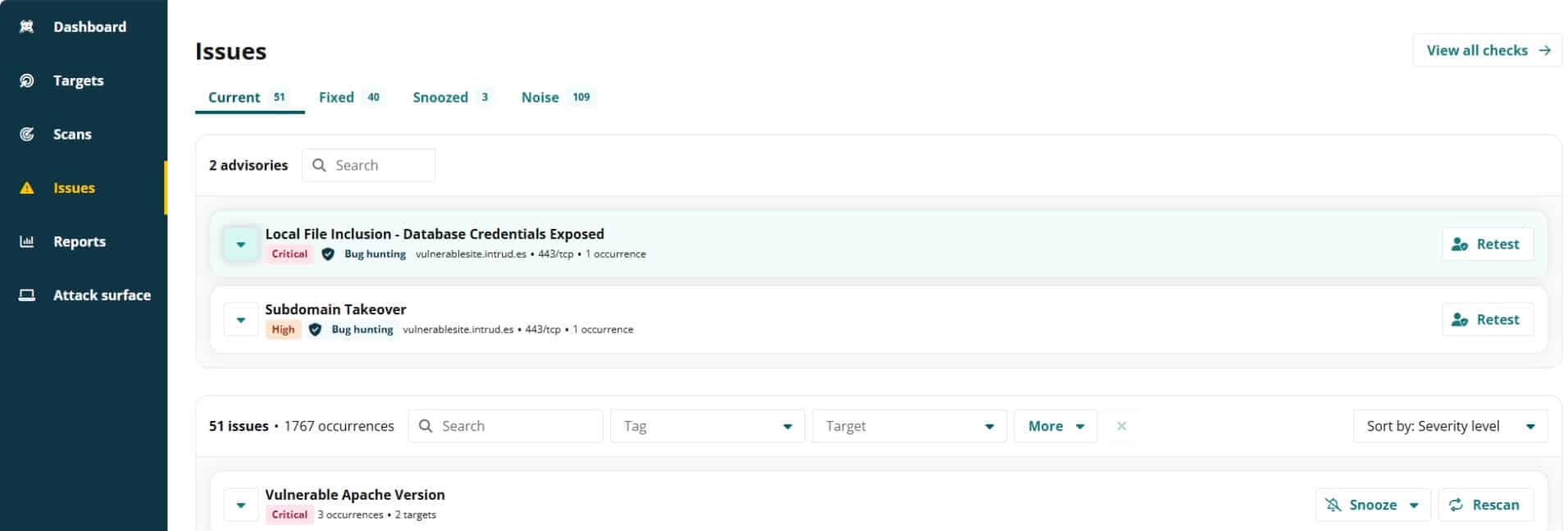The width and height of the screenshot is (1568, 531).
Task: Click the Issues warning triangle icon
Action: [27, 188]
